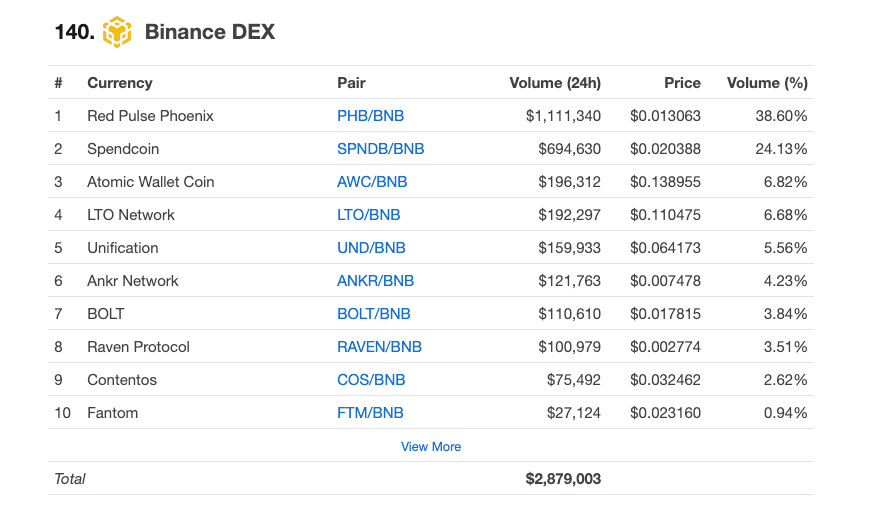Click the 6.82% volume share

[785, 182]
